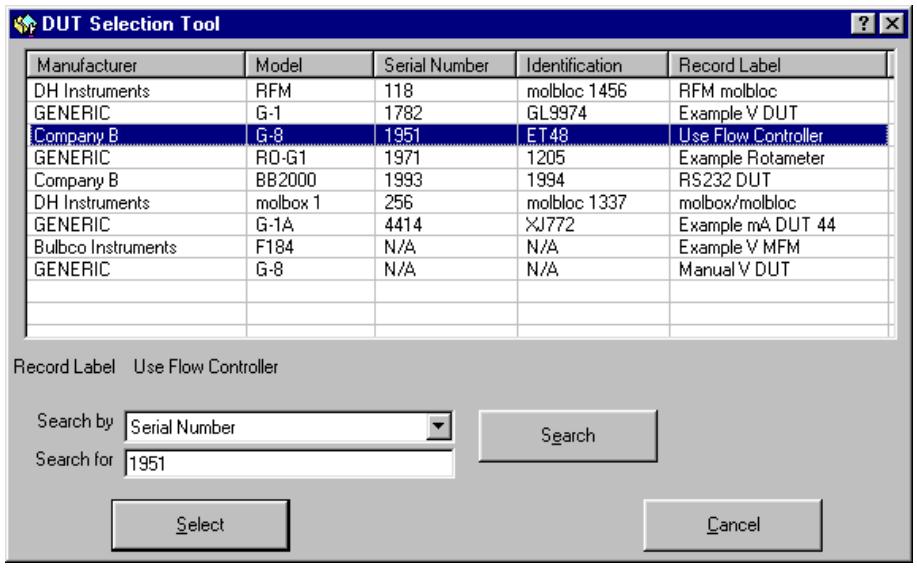Click identification cell molbloc 1456
917x568 pixels.
point(593,91)
